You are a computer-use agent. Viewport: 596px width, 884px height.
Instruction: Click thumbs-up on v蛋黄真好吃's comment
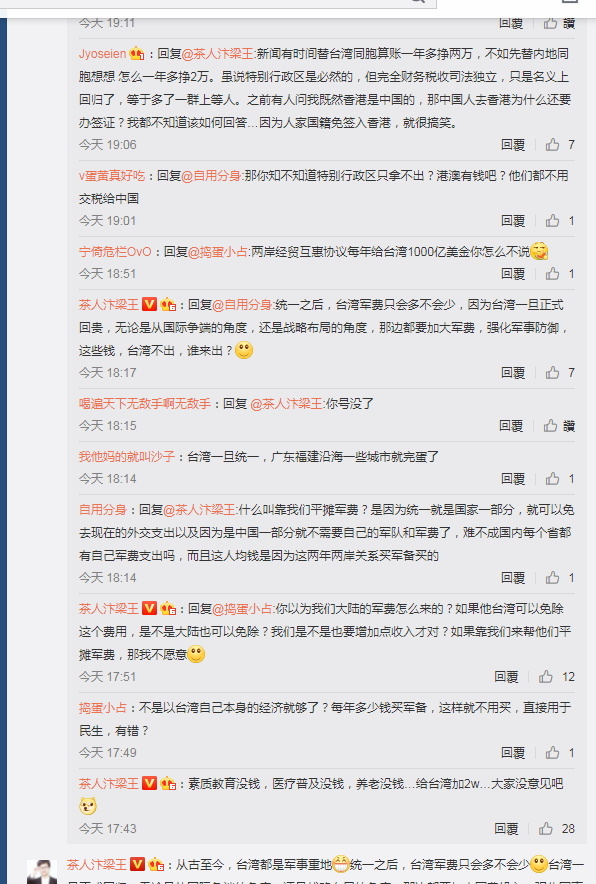click(x=552, y=220)
